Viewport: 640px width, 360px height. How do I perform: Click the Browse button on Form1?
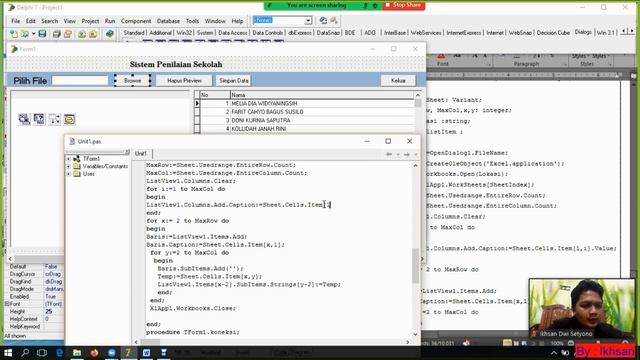click(x=133, y=80)
